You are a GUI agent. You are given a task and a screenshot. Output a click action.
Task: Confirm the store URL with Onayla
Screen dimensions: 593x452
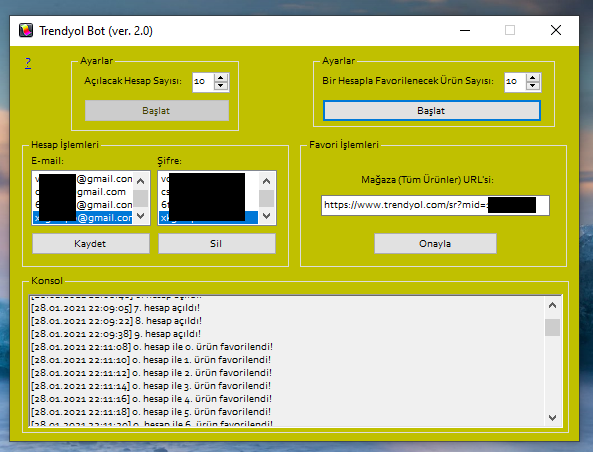pyautogui.click(x=435, y=244)
